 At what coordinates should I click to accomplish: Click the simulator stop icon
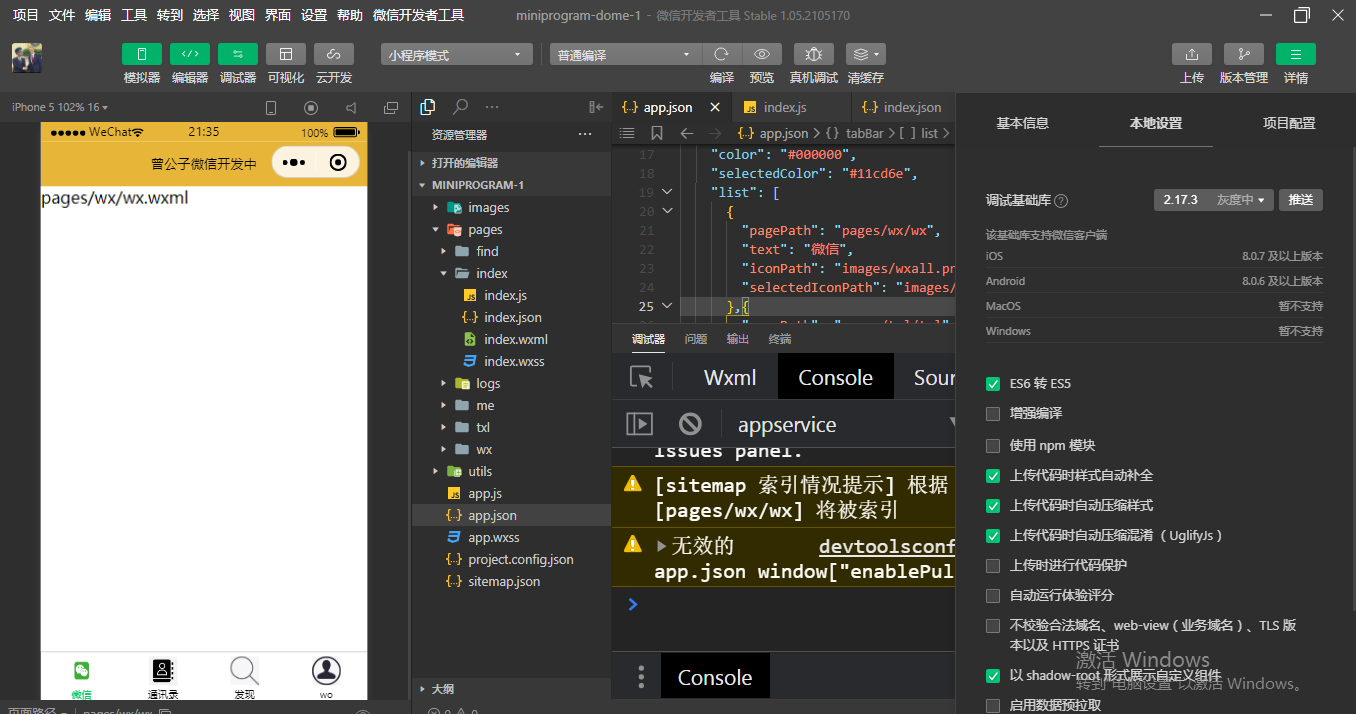click(311, 107)
